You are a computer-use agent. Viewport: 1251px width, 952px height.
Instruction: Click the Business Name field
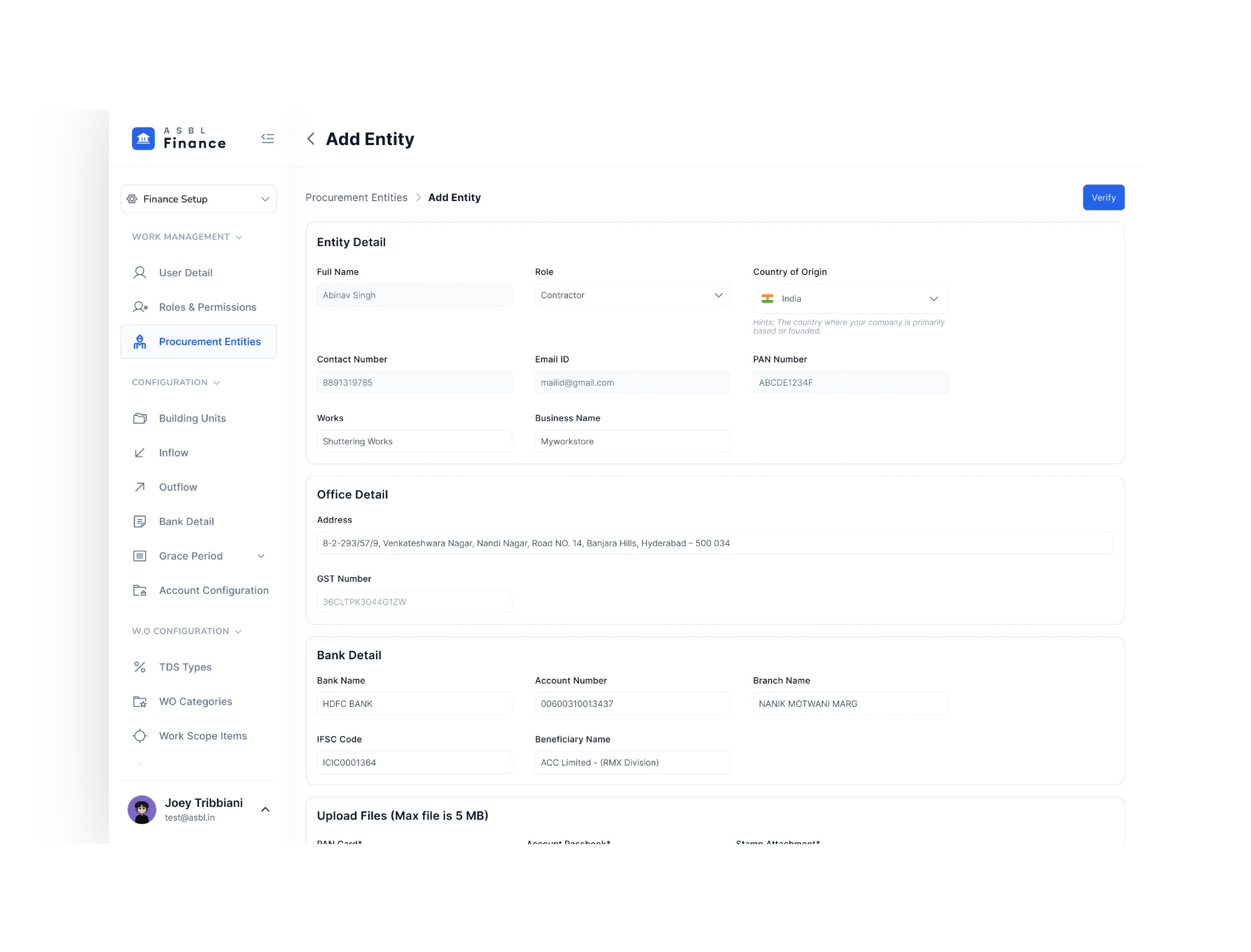pyautogui.click(x=632, y=441)
